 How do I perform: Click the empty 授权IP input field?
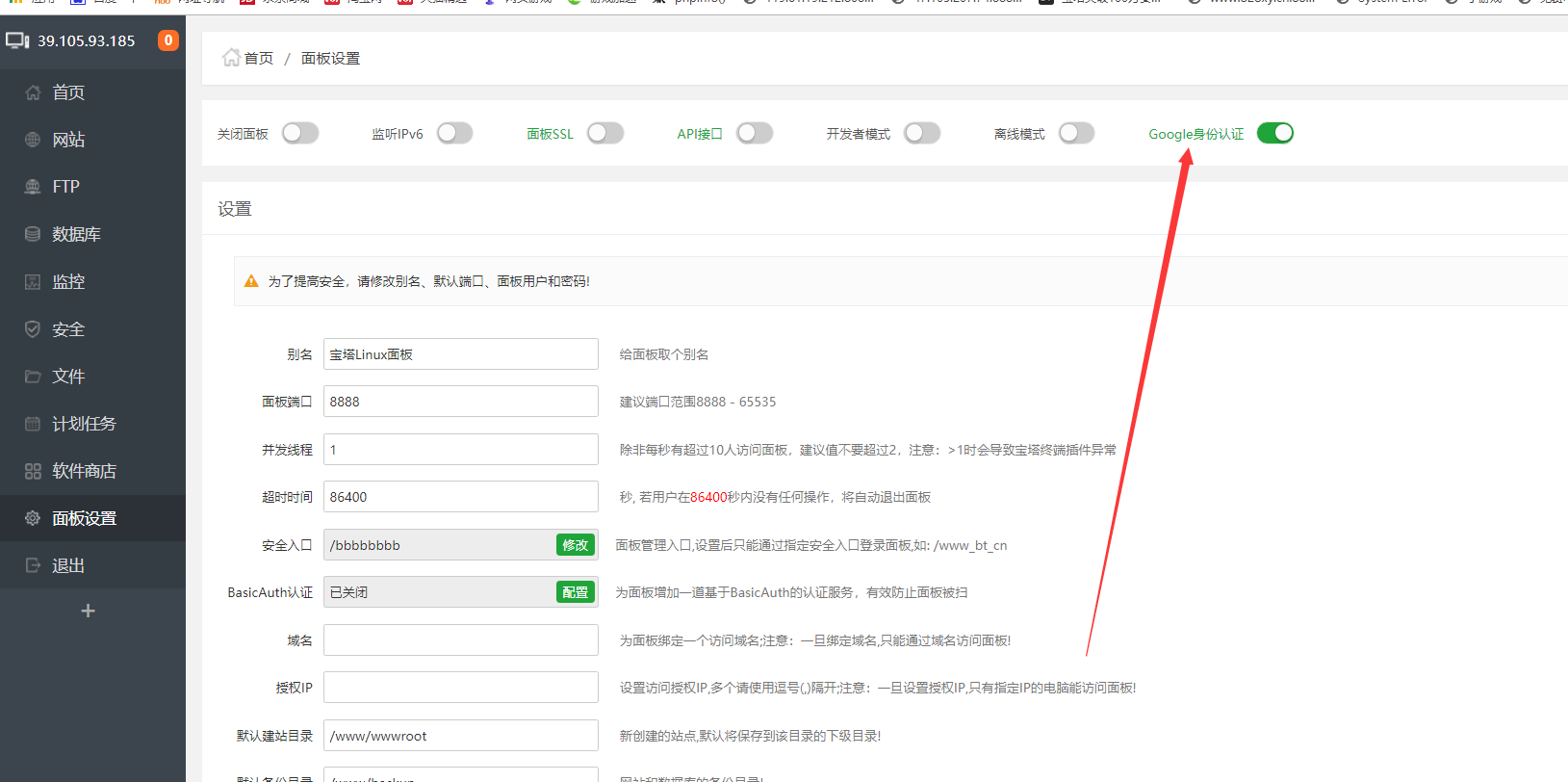461,688
